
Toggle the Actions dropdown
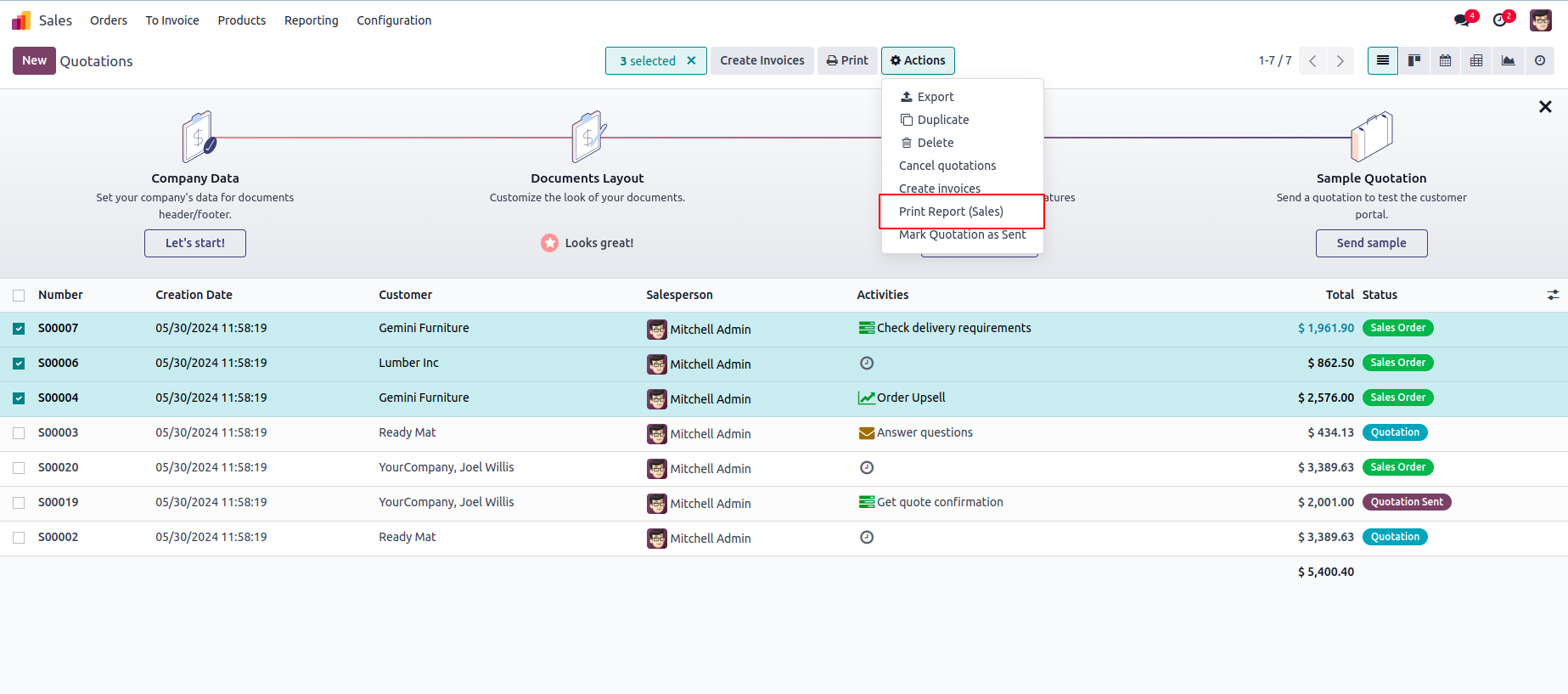918,60
